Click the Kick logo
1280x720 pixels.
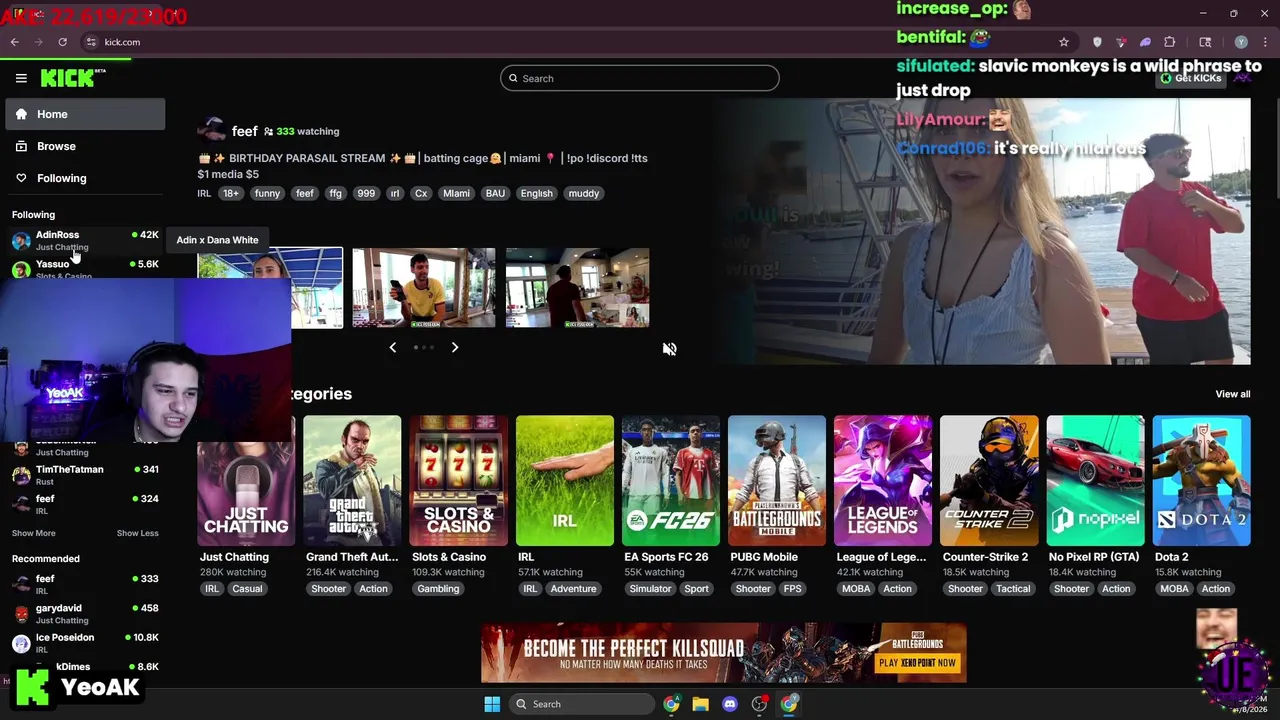(x=73, y=78)
